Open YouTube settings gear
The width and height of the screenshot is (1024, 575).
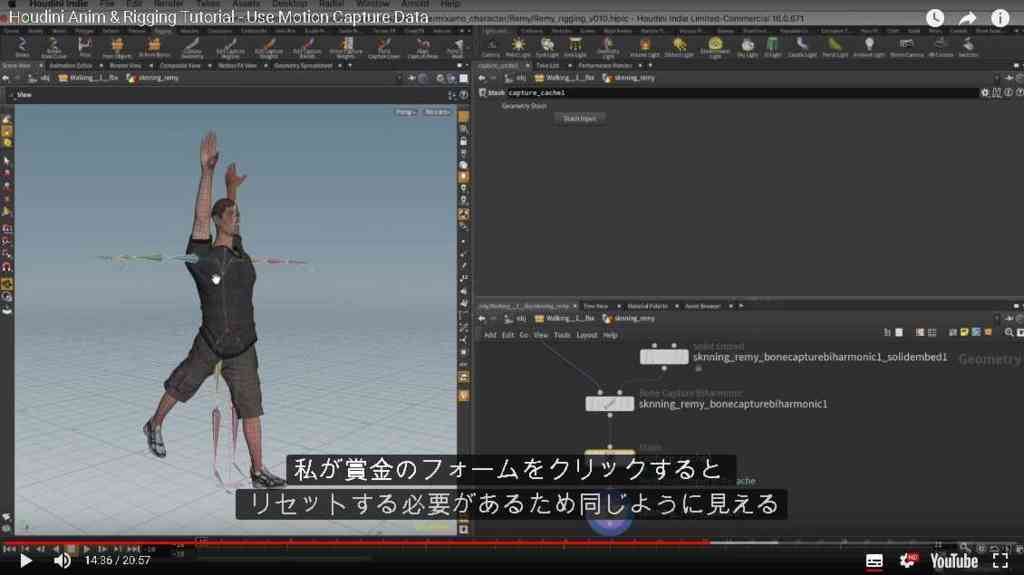[908, 561]
